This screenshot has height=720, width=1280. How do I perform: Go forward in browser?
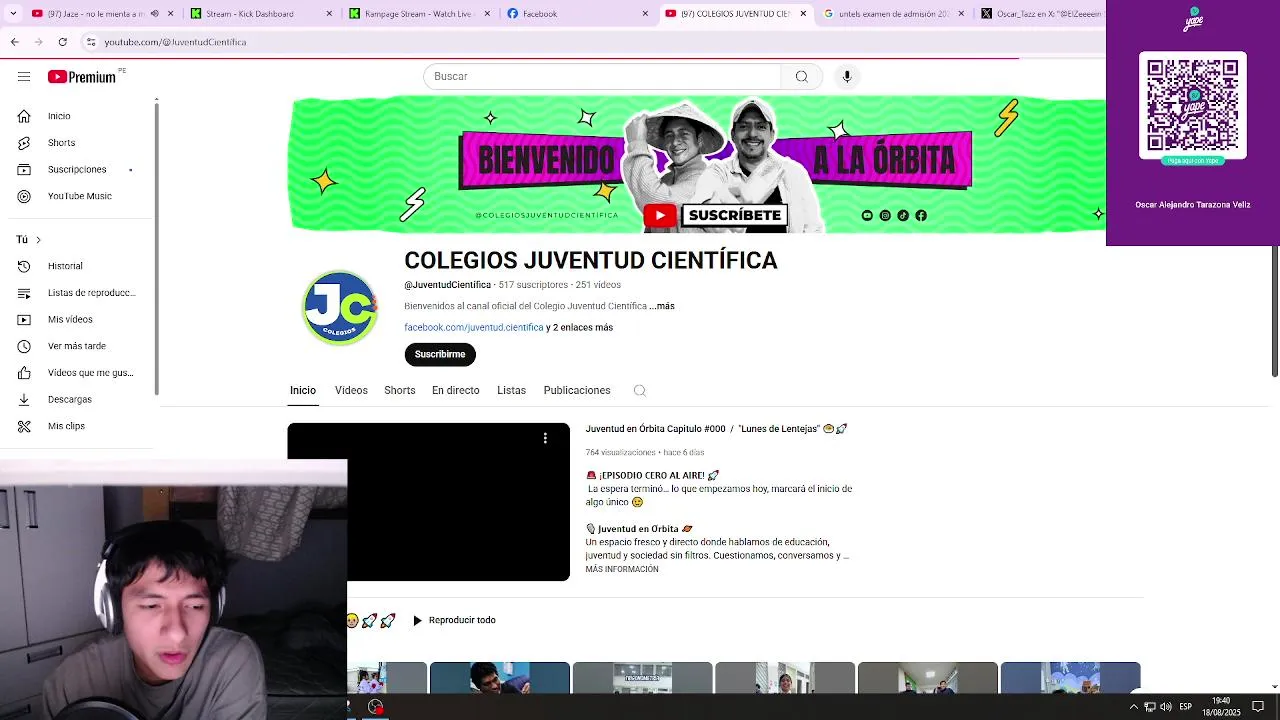[38, 42]
